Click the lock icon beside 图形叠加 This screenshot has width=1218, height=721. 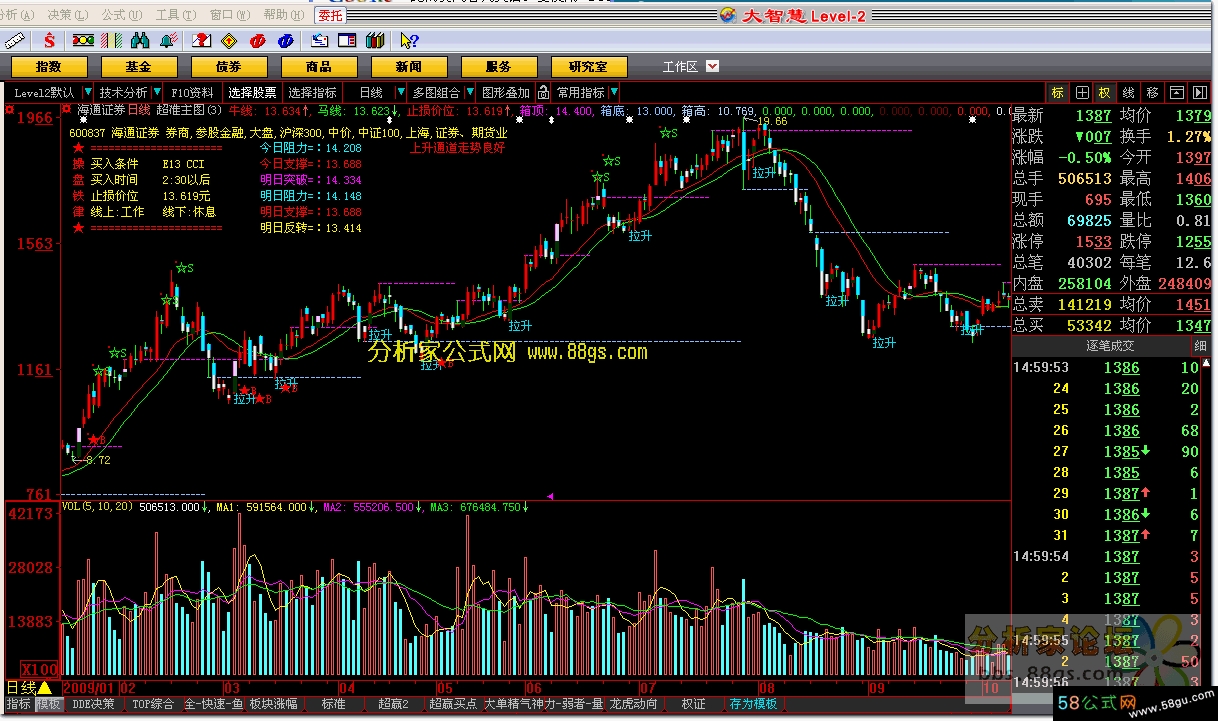(x=543, y=92)
